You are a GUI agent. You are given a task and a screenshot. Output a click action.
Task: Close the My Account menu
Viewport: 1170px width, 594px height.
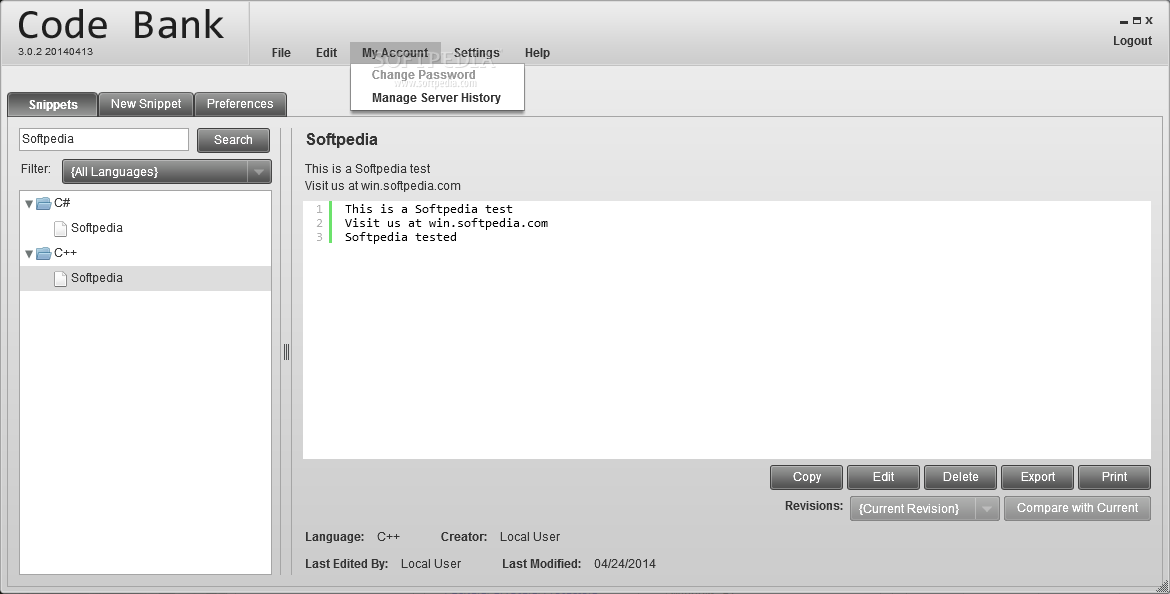tap(395, 53)
